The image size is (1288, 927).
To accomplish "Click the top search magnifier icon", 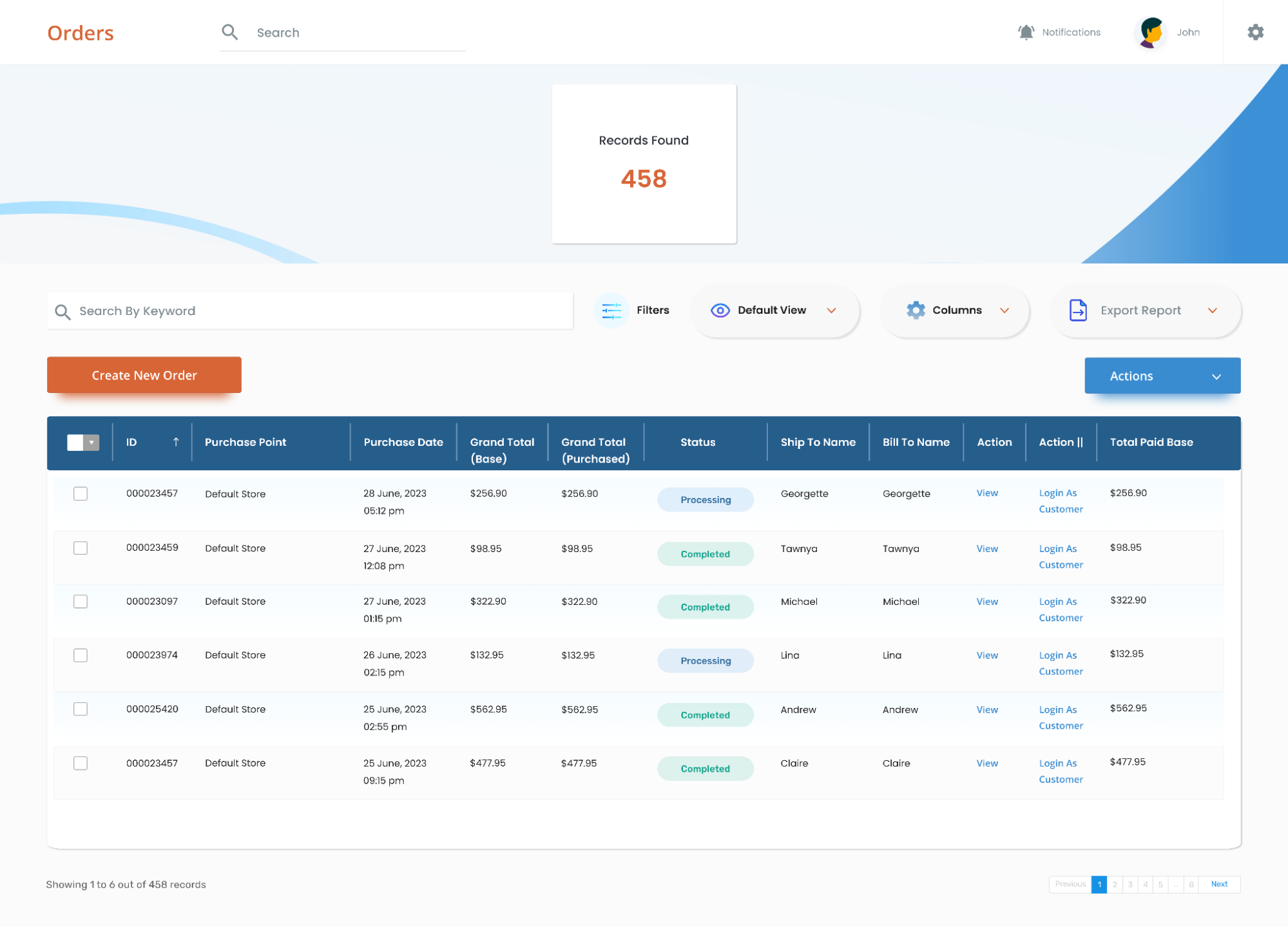I will tap(230, 32).
